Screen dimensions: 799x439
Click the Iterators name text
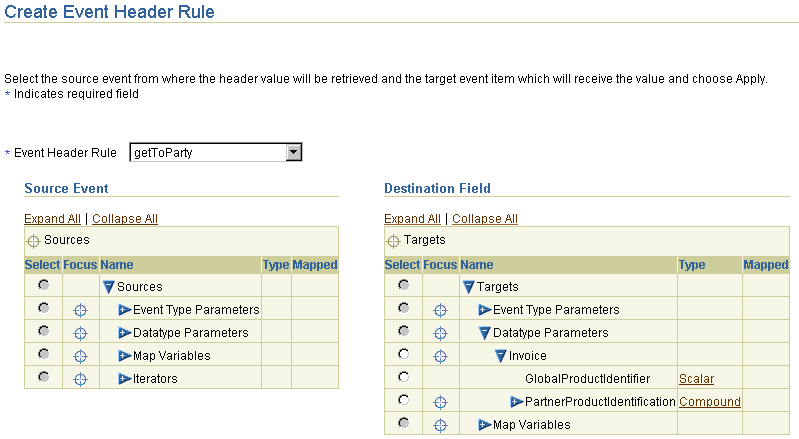click(155, 379)
